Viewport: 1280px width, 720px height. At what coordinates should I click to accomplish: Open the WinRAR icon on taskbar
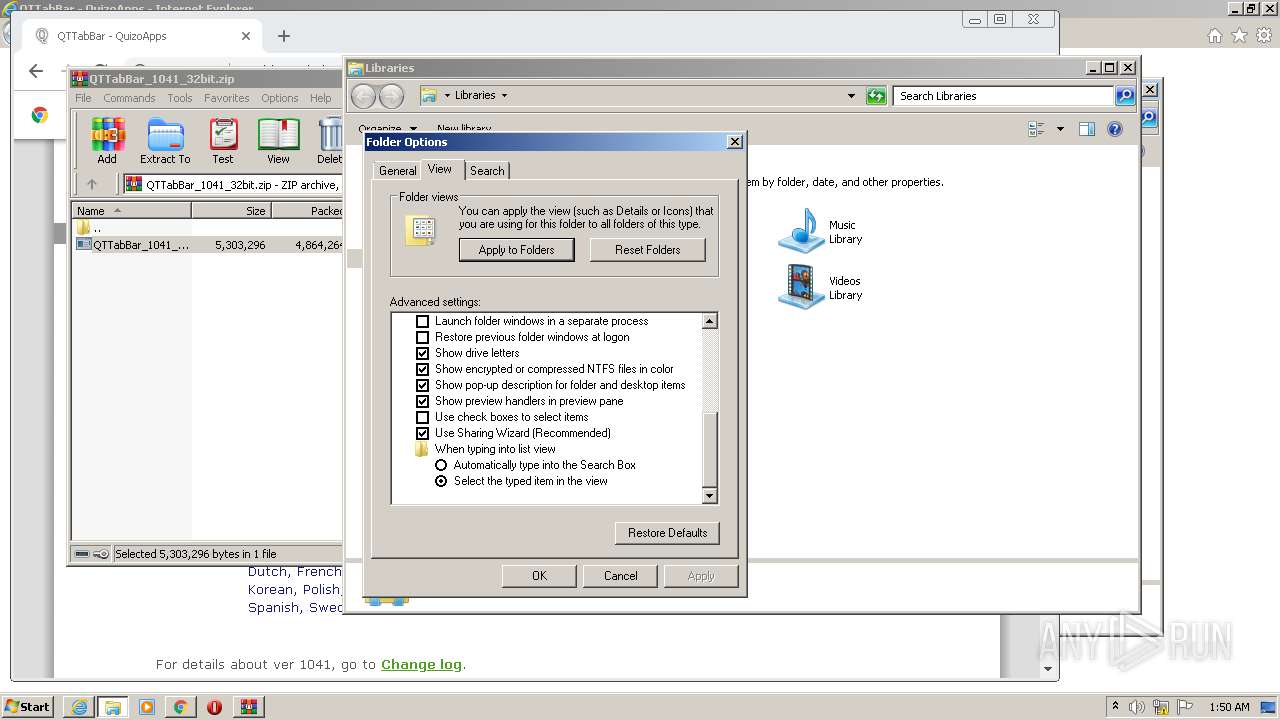[248, 707]
